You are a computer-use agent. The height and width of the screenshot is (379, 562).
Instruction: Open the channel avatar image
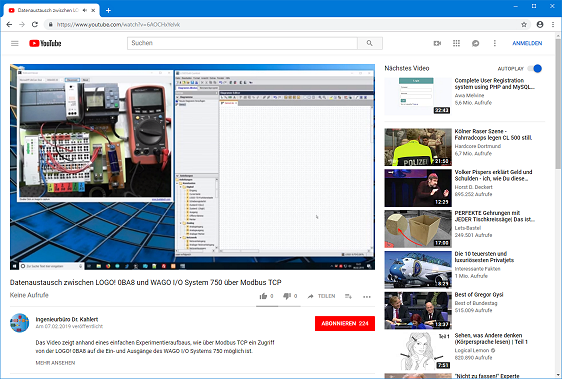click(x=19, y=323)
